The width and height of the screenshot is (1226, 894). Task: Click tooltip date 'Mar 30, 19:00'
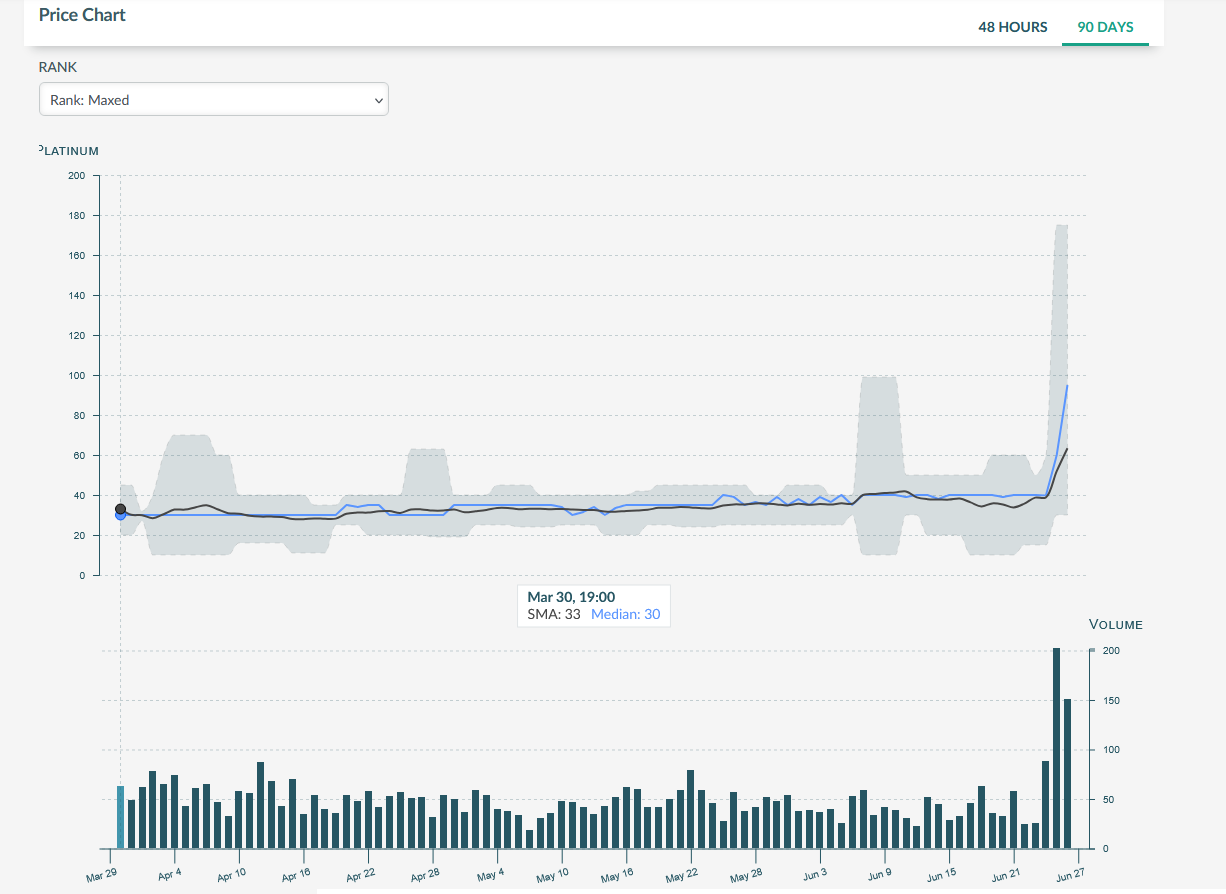571,597
